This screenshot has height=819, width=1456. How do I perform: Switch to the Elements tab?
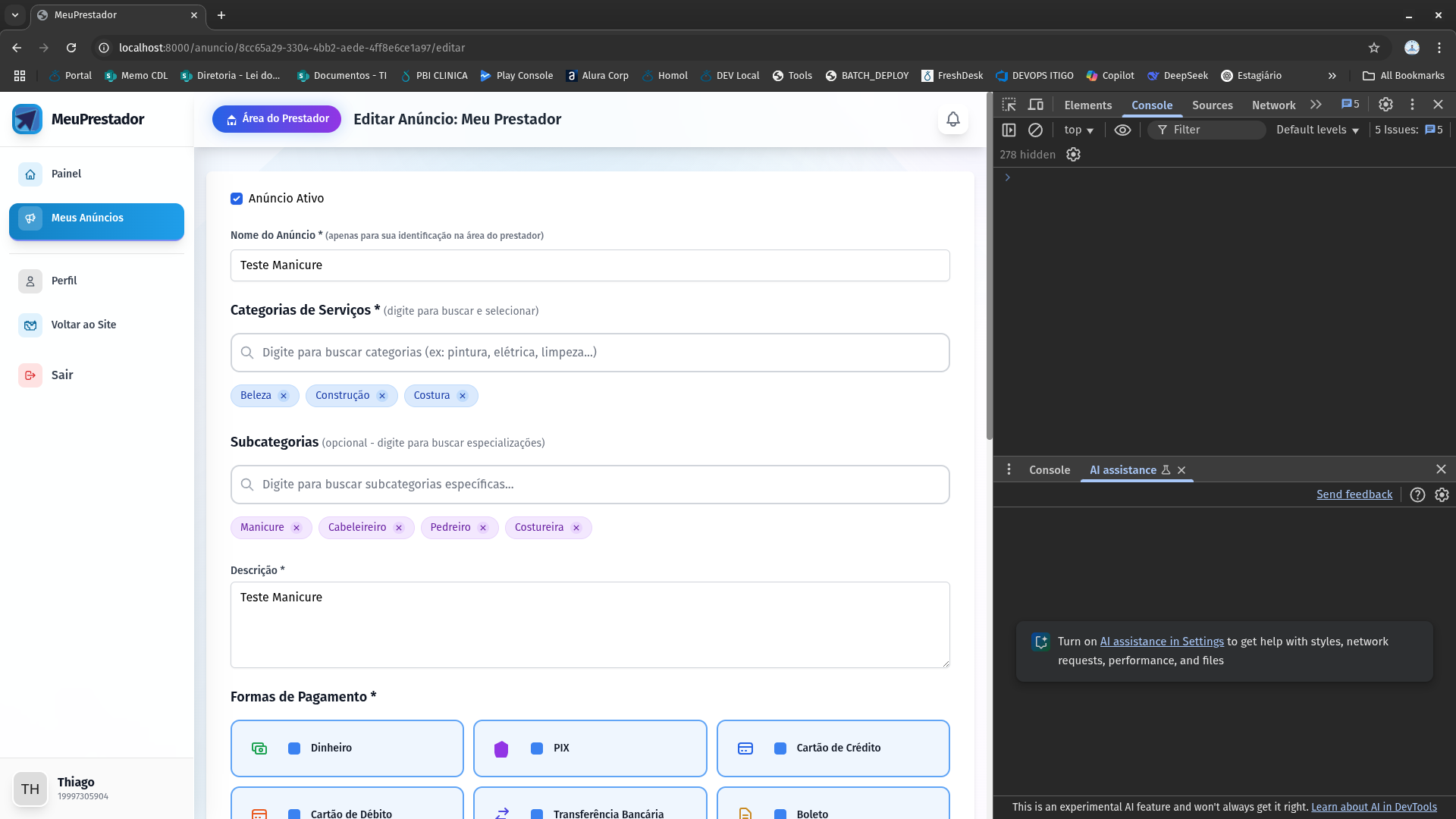(1087, 105)
